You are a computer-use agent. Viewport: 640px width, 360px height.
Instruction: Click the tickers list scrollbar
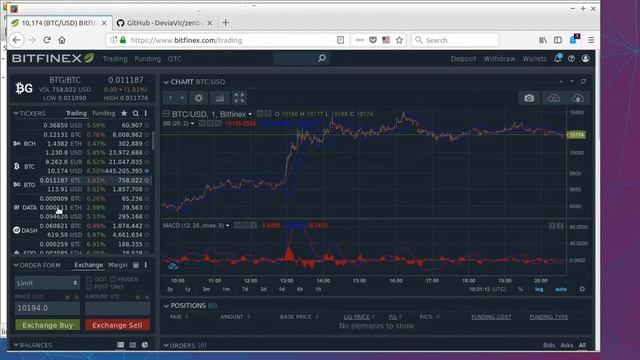153,140
